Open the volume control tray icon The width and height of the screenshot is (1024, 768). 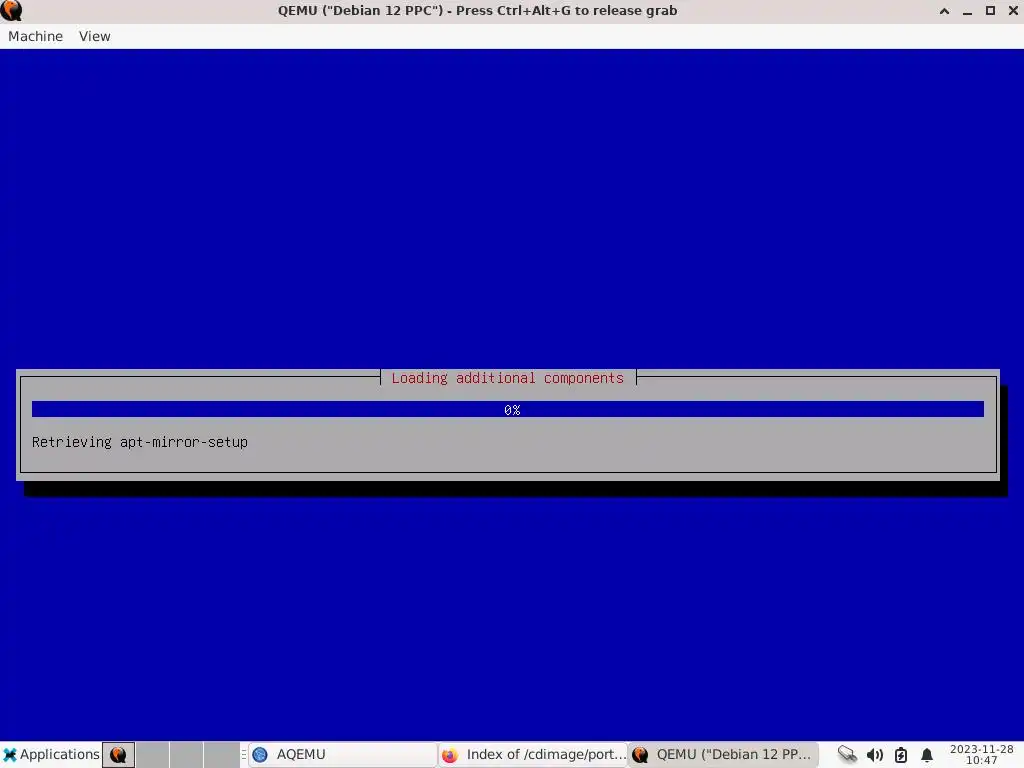pyautogui.click(x=874, y=755)
